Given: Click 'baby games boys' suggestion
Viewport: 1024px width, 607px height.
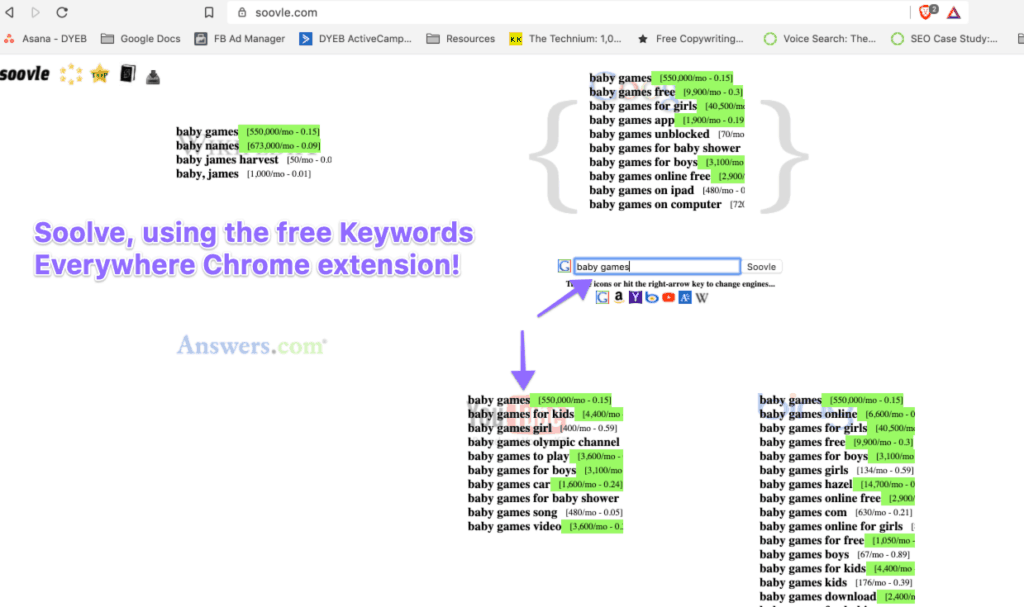Looking at the screenshot, I should click(x=804, y=554).
